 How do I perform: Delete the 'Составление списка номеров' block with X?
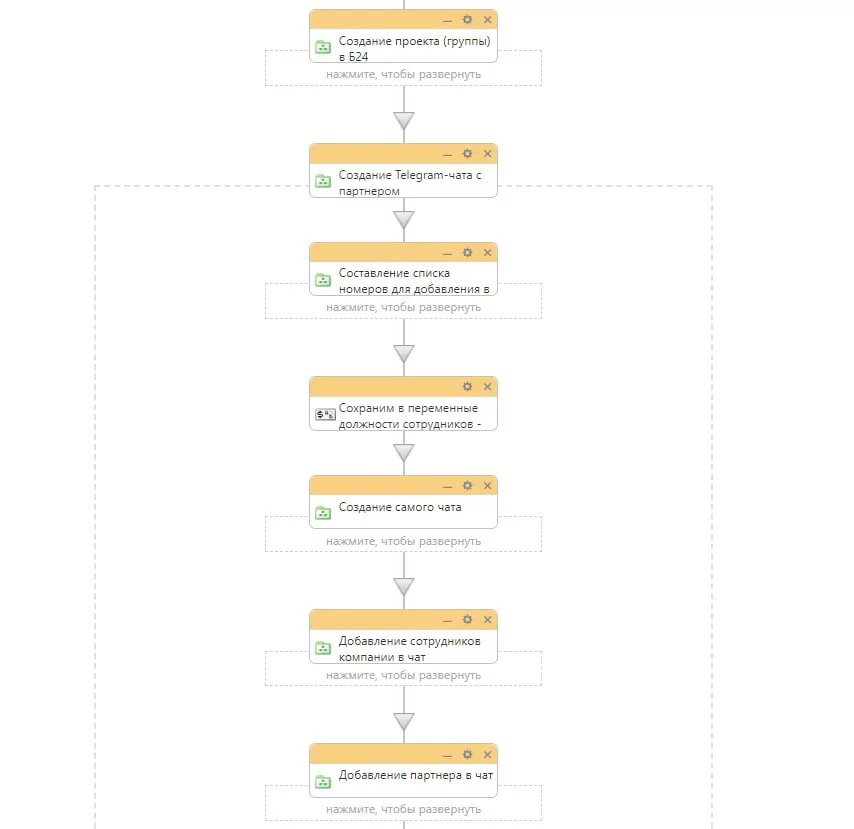tap(487, 253)
